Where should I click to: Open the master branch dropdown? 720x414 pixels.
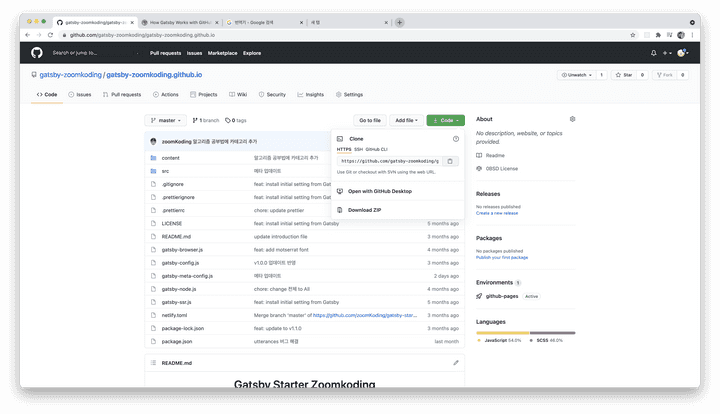tap(165, 120)
